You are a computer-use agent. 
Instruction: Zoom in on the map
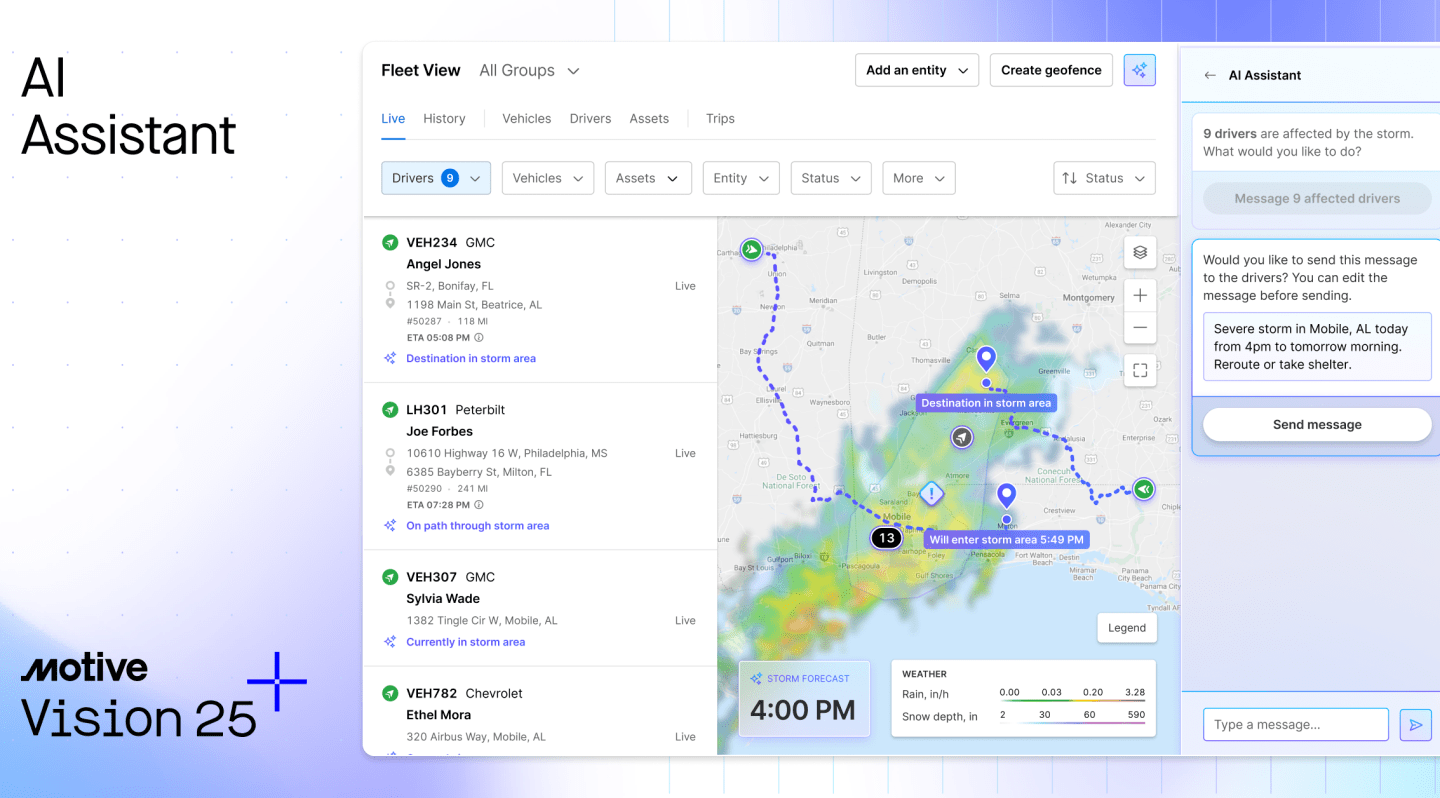1139,295
